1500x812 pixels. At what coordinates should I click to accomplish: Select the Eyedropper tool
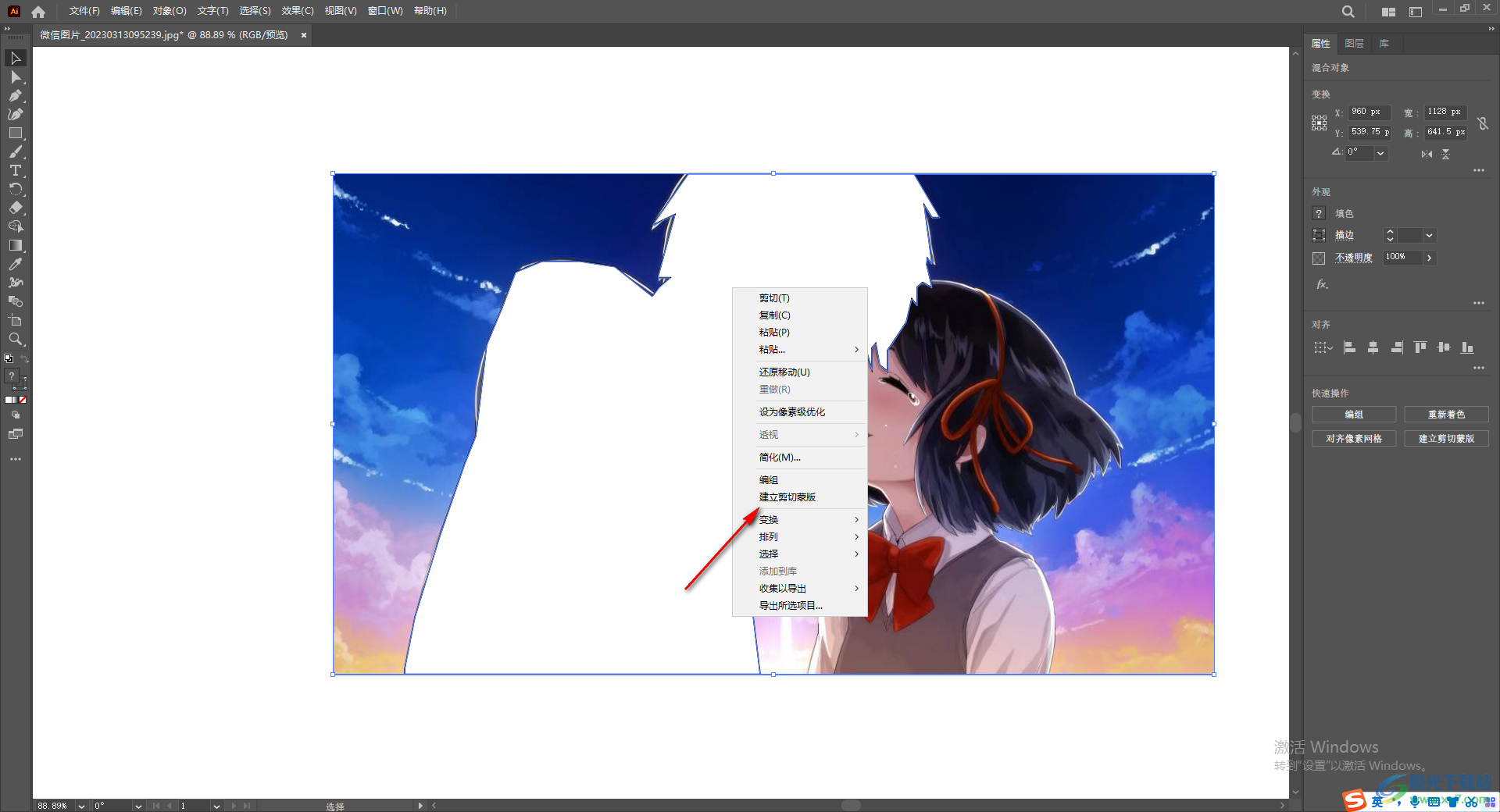tap(15, 265)
